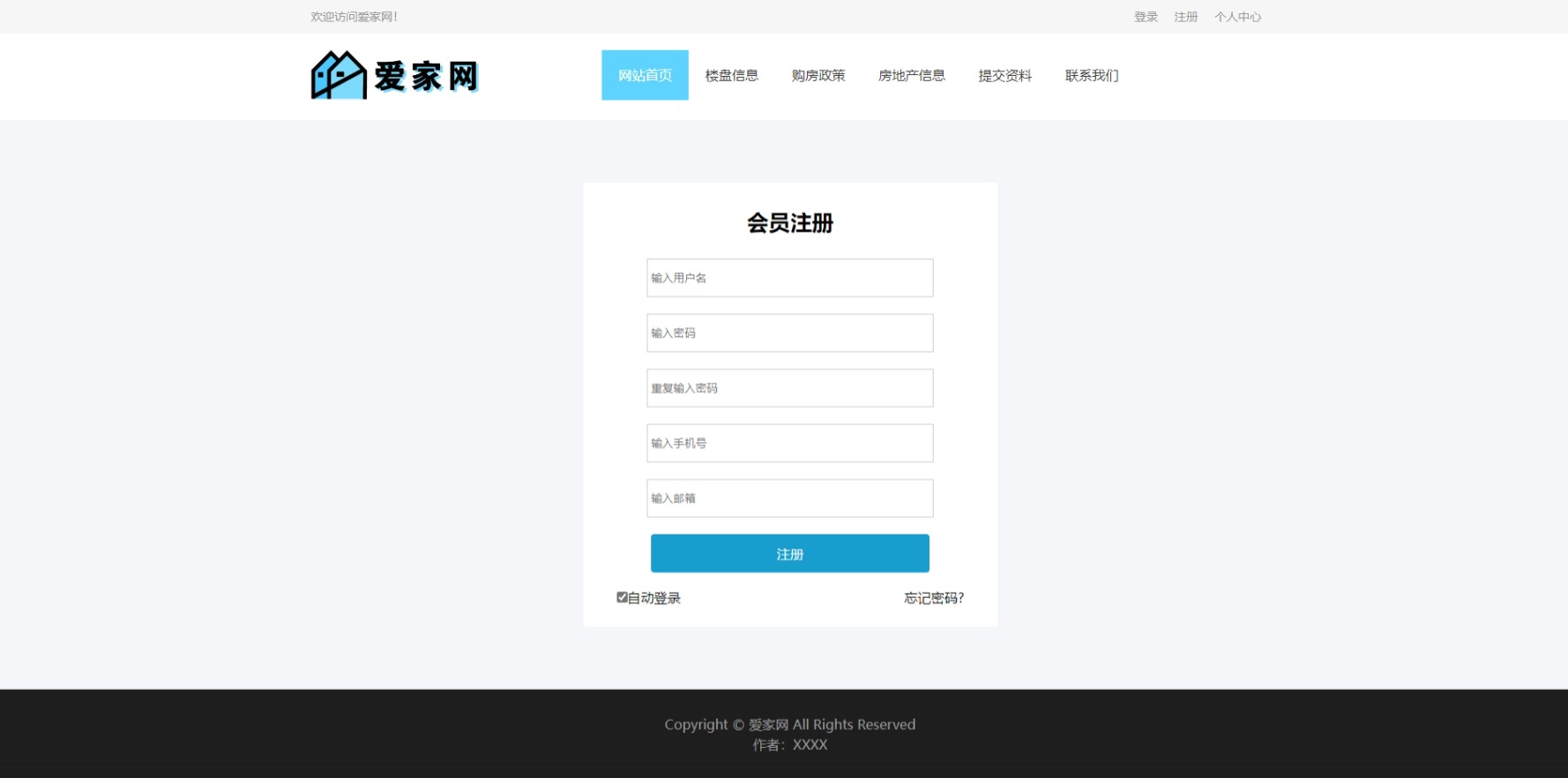Open the 网站首页 navigation tab
The height and width of the screenshot is (778, 1568).
(x=645, y=76)
